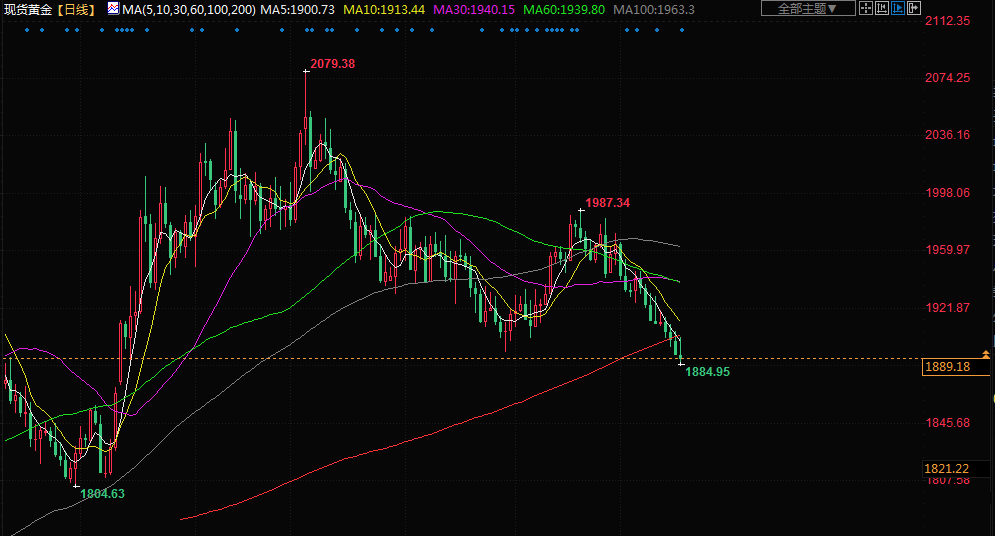Click the MA indicator chart icon
The height and width of the screenshot is (536, 995).
[x=113, y=9]
